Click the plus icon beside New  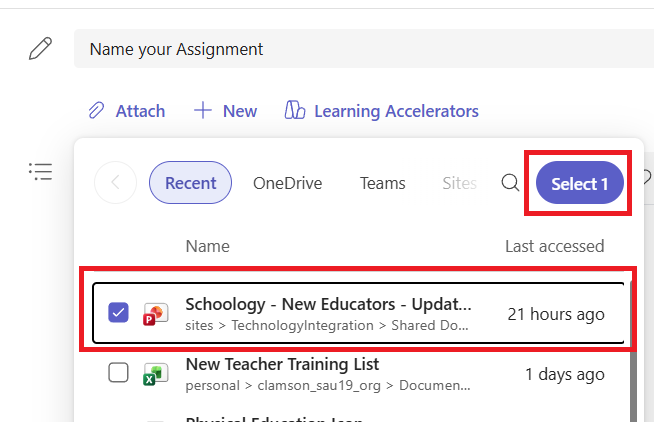[203, 111]
